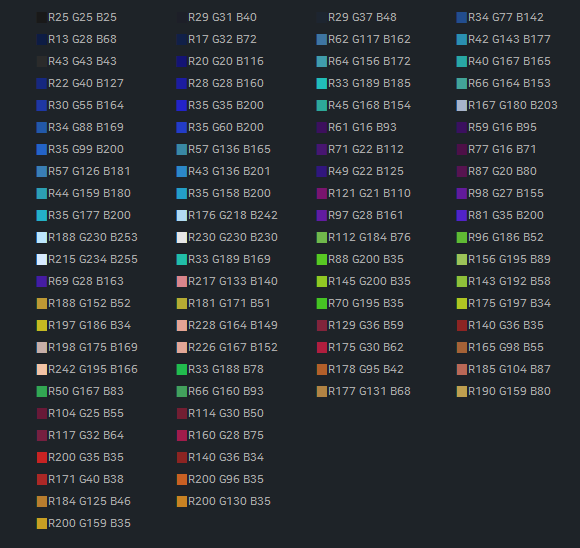This screenshot has width=580, height=548.
Task: Choose the R167 G180 B203 pale blue swatch
Action: [x=462, y=105]
